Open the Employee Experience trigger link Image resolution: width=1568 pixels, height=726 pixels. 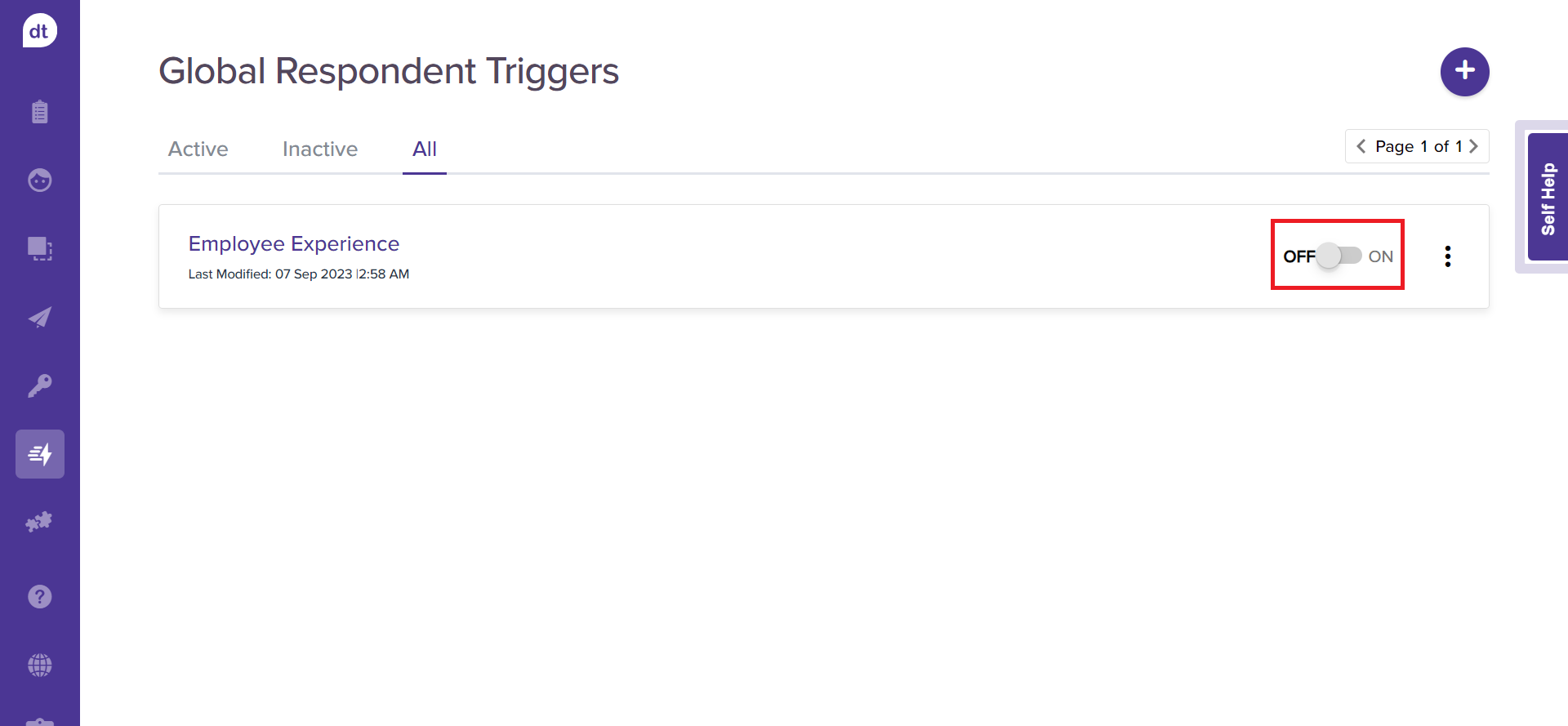coord(293,244)
